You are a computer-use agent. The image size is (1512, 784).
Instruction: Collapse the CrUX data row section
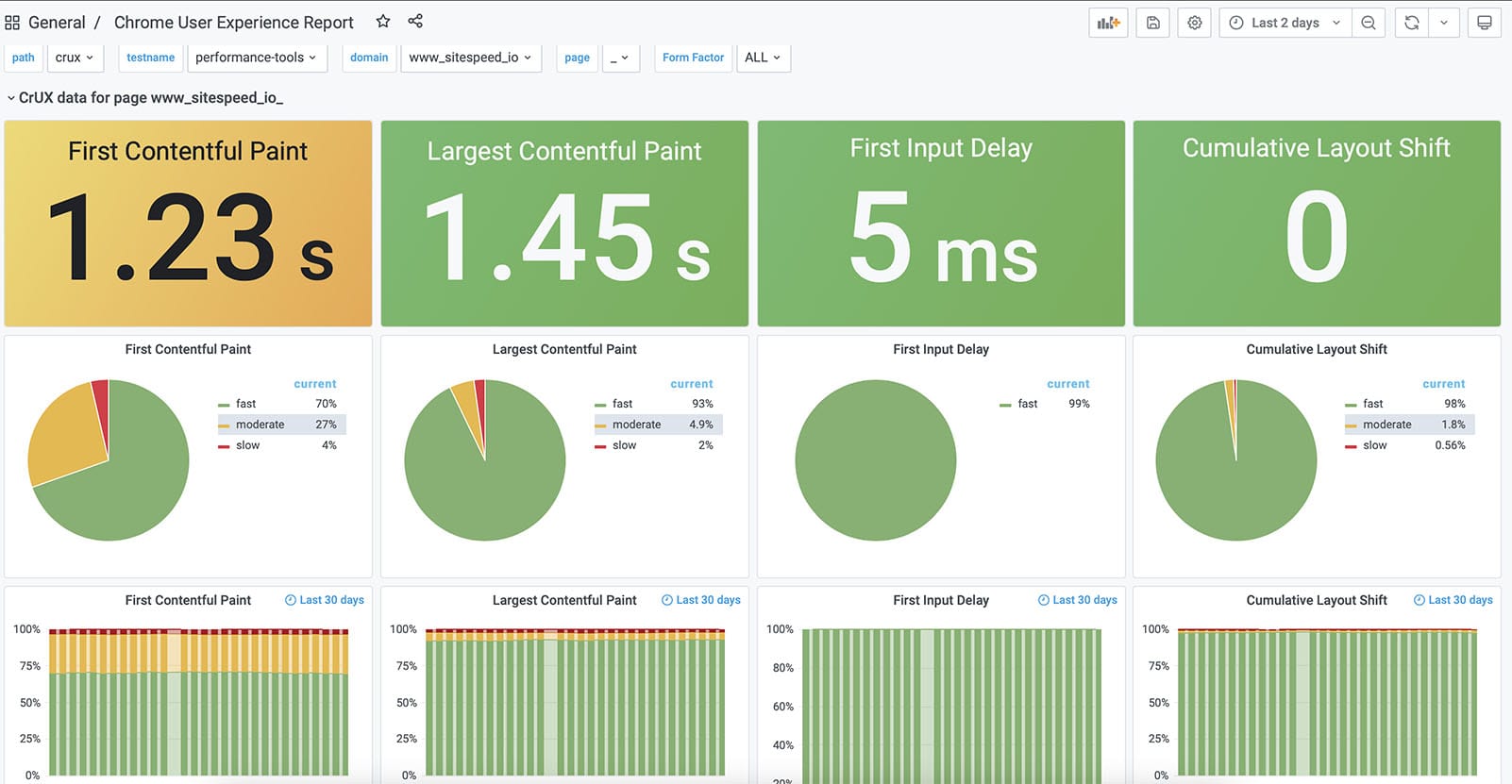coord(144,97)
